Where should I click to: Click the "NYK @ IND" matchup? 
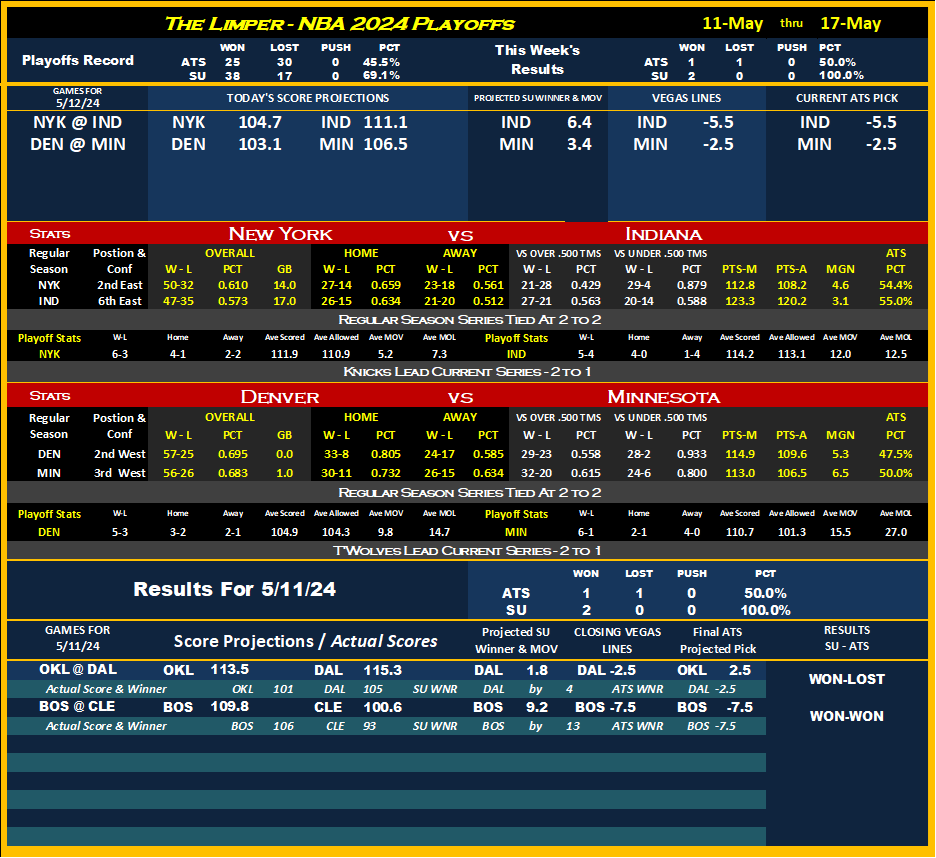(78, 122)
